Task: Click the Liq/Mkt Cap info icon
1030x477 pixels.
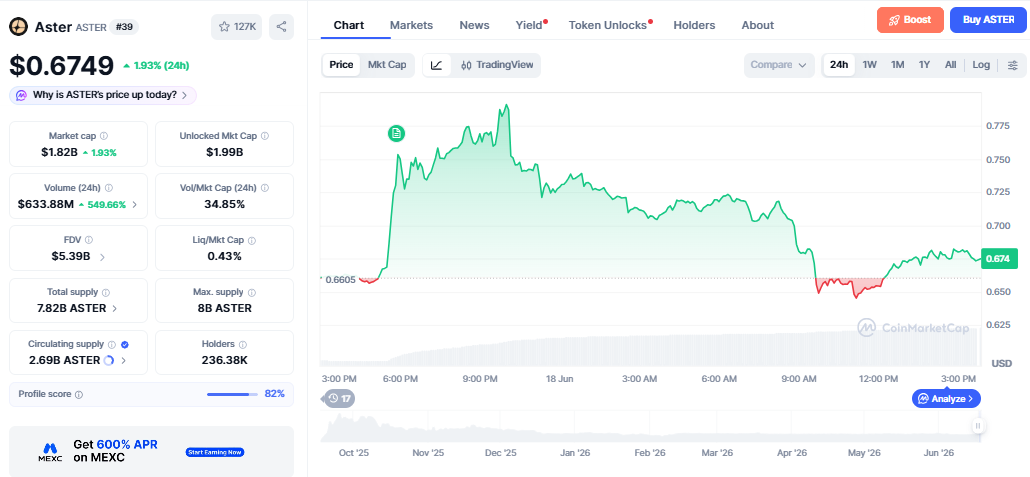Action: (x=252, y=240)
